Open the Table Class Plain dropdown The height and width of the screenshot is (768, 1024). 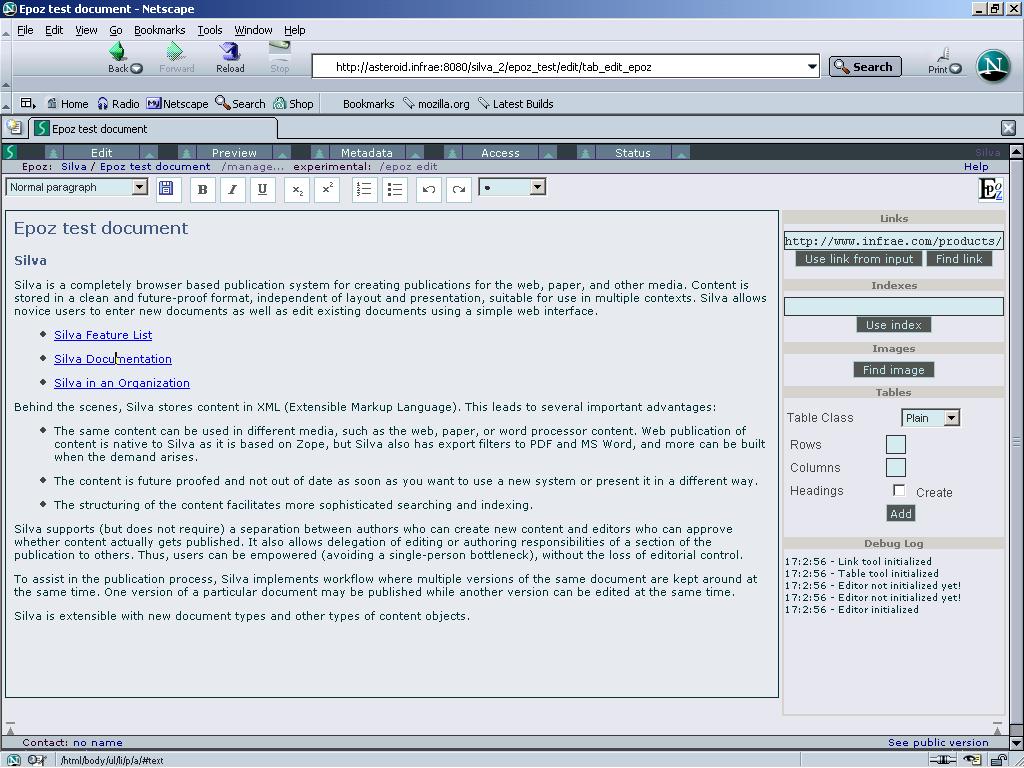coord(952,418)
